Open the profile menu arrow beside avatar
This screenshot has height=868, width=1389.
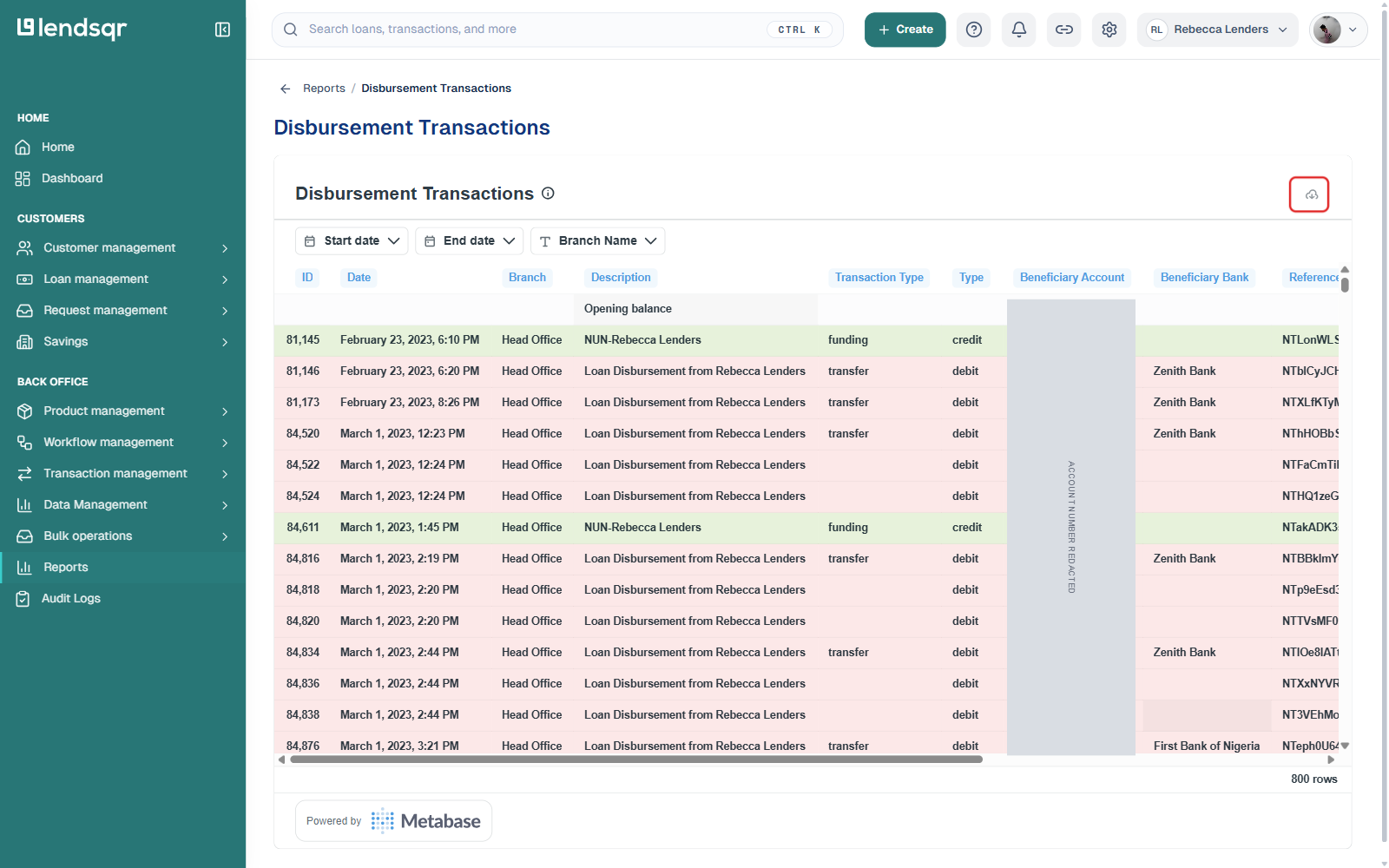click(1353, 30)
